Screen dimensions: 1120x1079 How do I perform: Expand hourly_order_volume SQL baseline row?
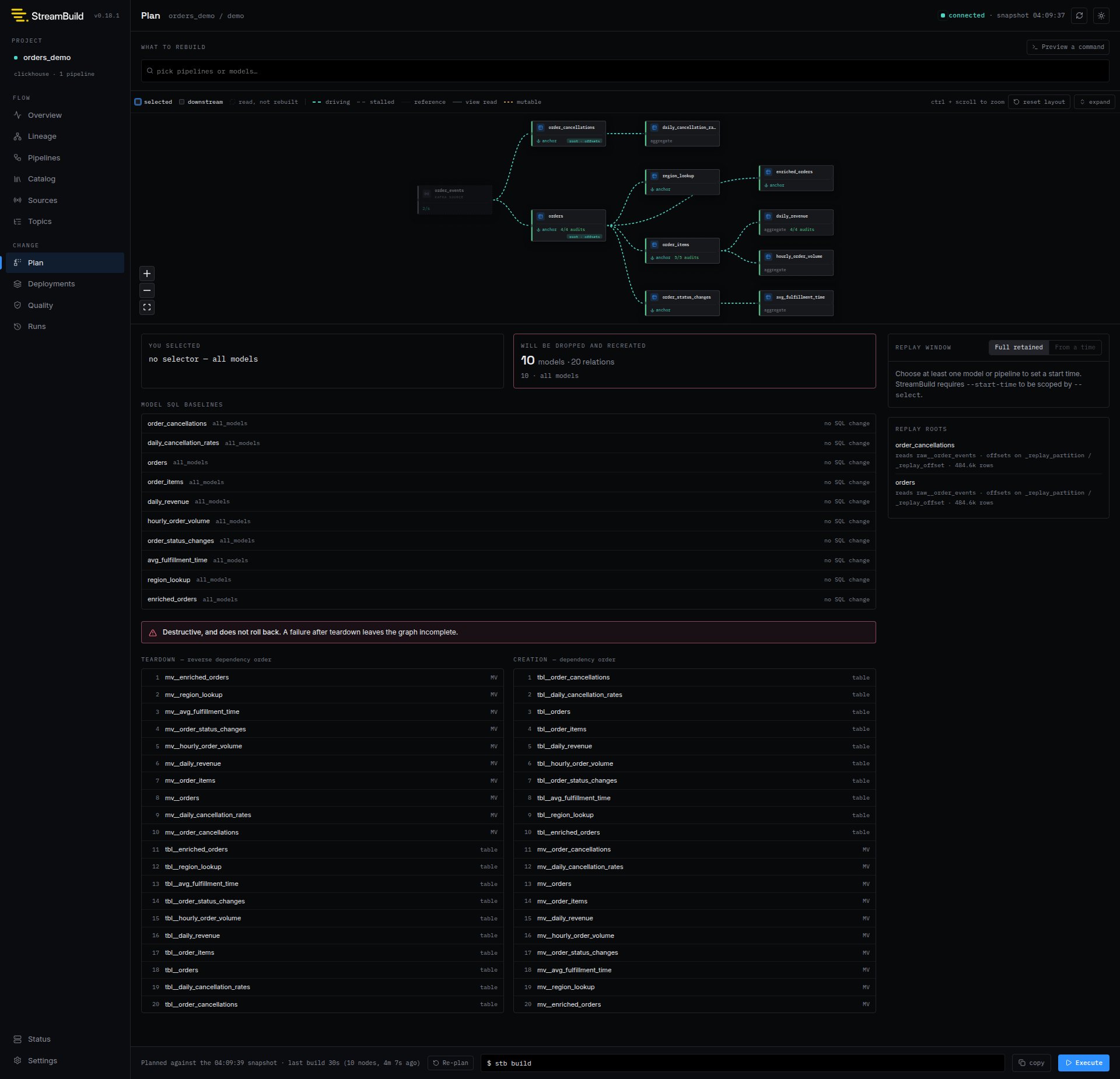(508, 521)
